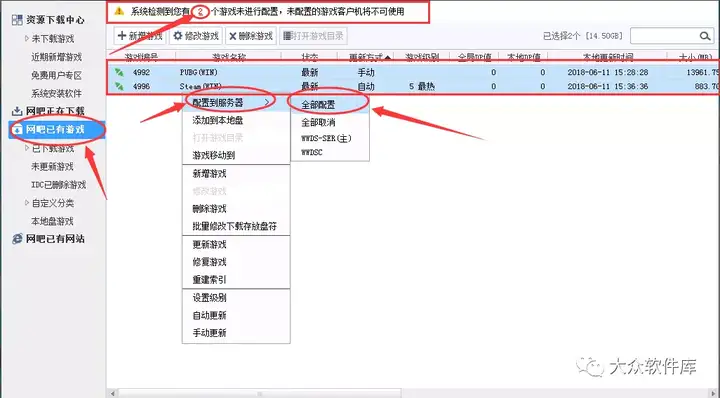Open 近期新增游戏 in the sidebar

pyautogui.click(x=56, y=57)
